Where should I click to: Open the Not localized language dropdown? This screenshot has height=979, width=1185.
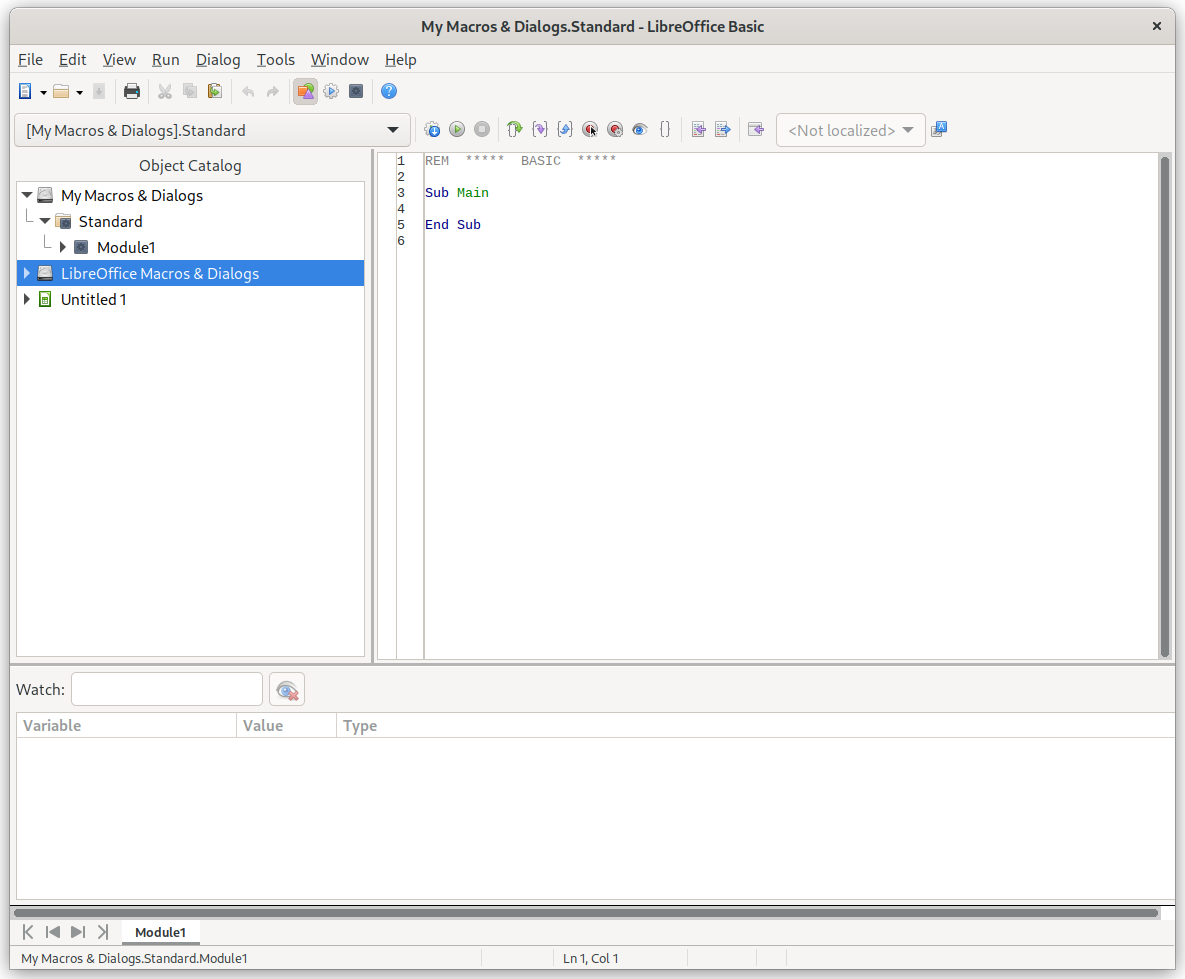pyautogui.click(x=851, y=130)
